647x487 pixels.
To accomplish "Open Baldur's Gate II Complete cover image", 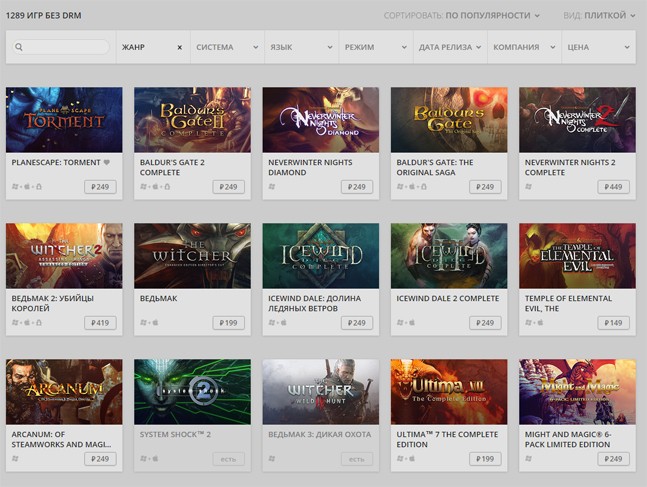I will [192, 120].
